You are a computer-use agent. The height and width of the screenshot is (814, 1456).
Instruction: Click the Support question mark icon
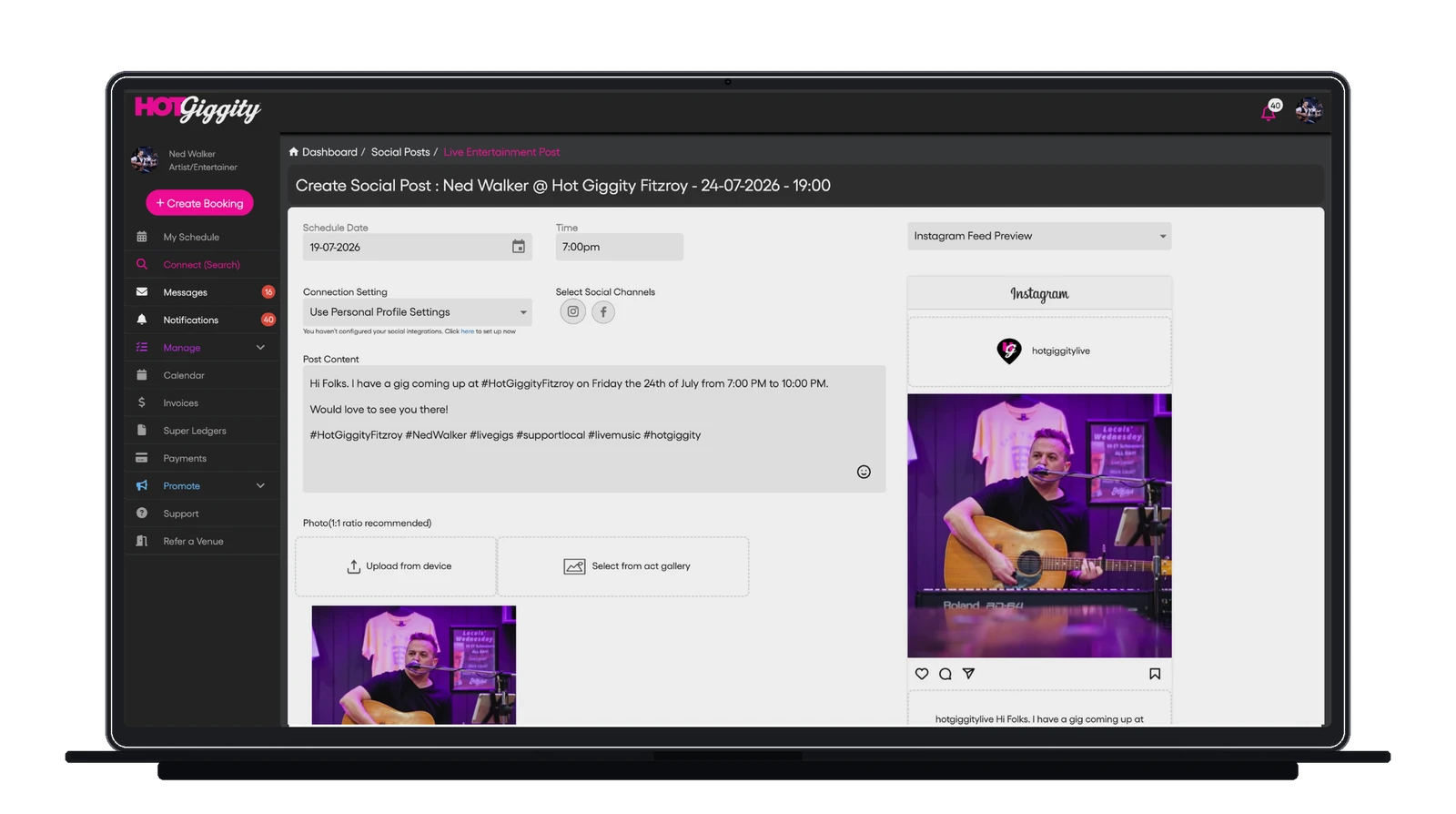point(141,514)
